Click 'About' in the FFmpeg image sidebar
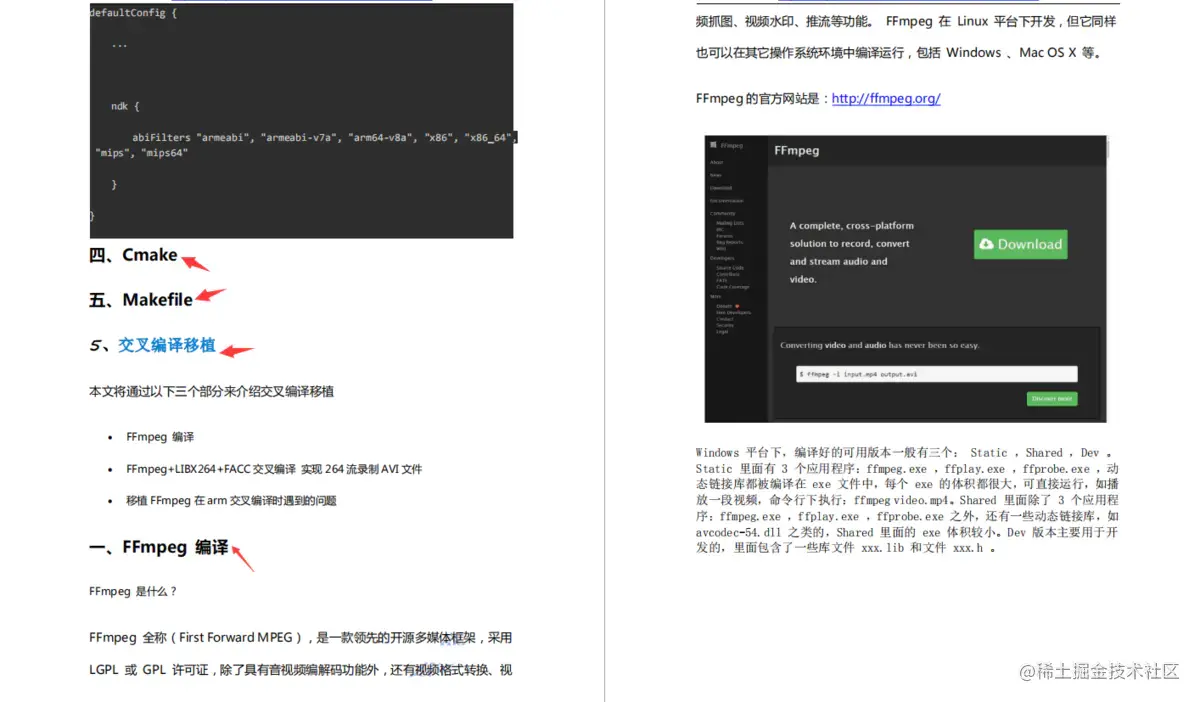 pyautogui.click(x=716, y=162)
